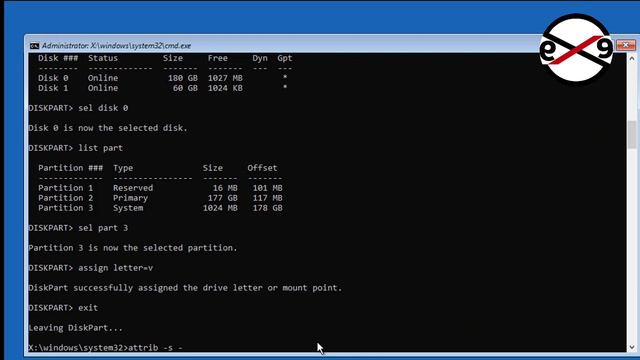Click the '1024 MB' partition size

[x=220, y=208]
